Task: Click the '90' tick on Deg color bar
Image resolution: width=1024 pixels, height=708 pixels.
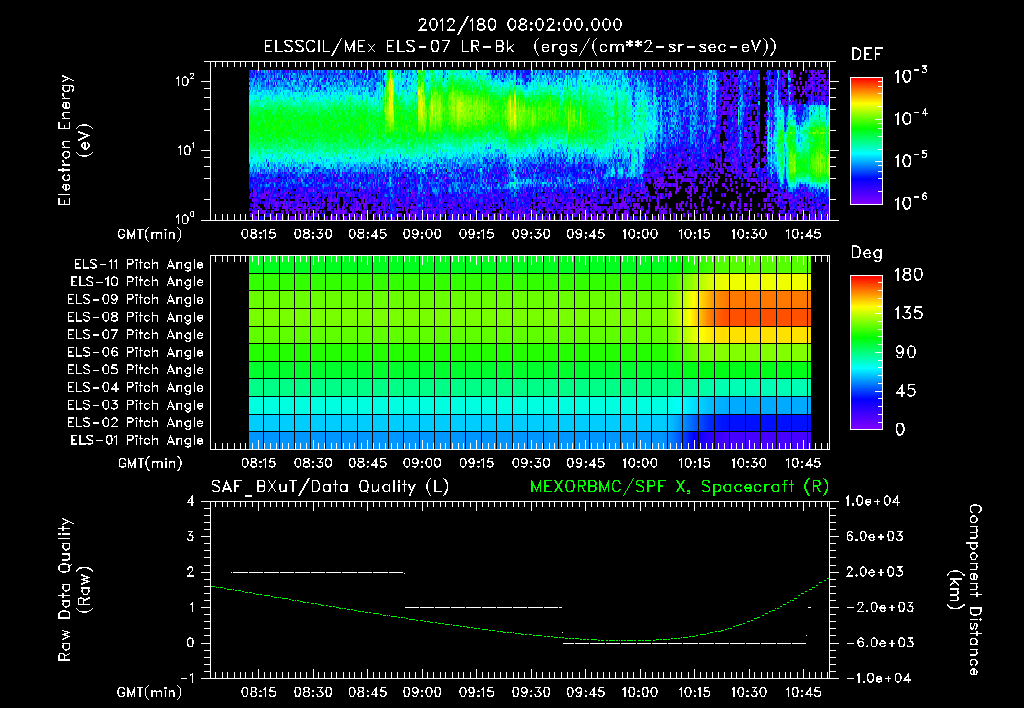Action: 905,353
